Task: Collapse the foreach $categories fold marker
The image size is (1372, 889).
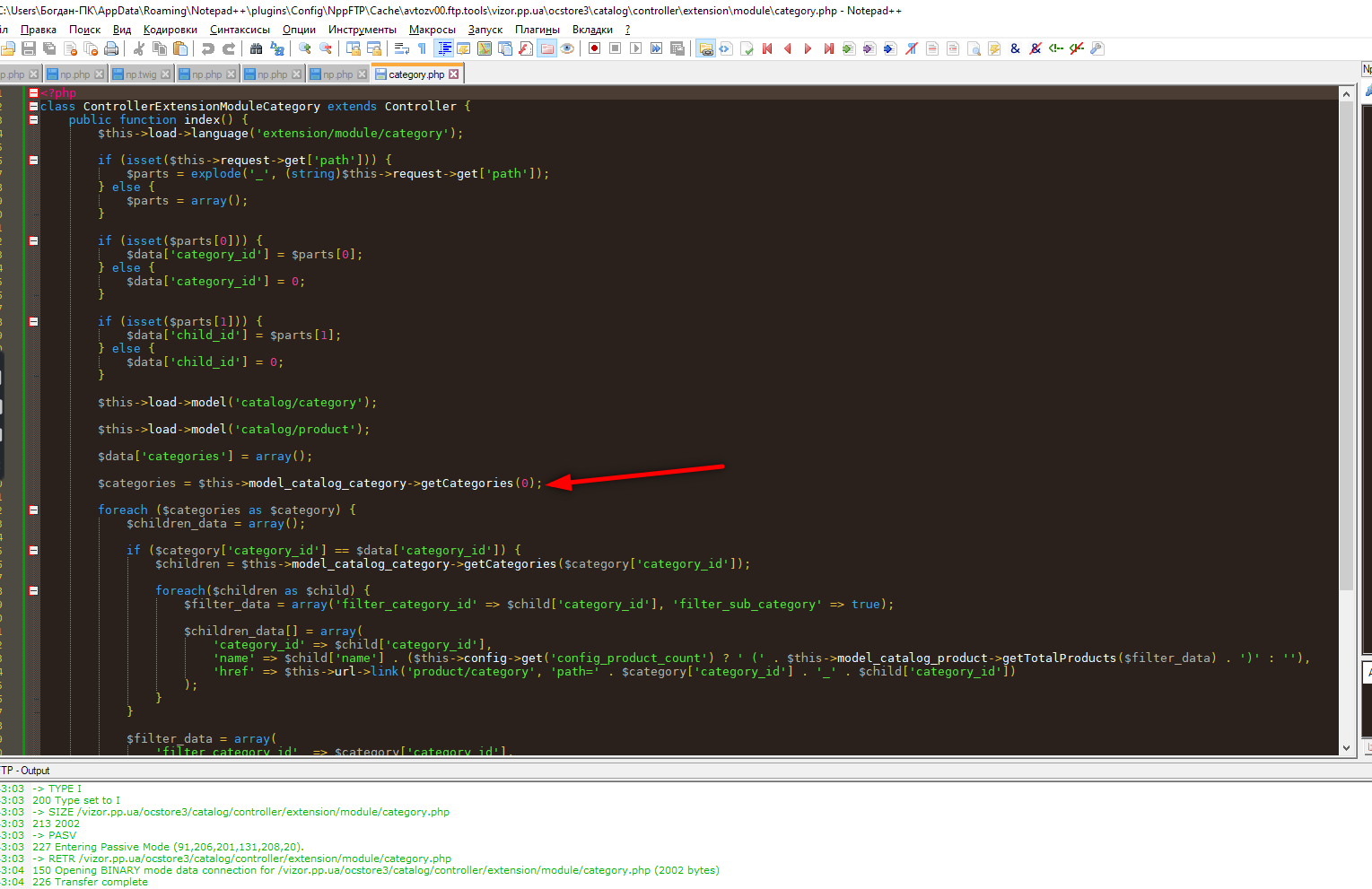Action: pos(33,510)
